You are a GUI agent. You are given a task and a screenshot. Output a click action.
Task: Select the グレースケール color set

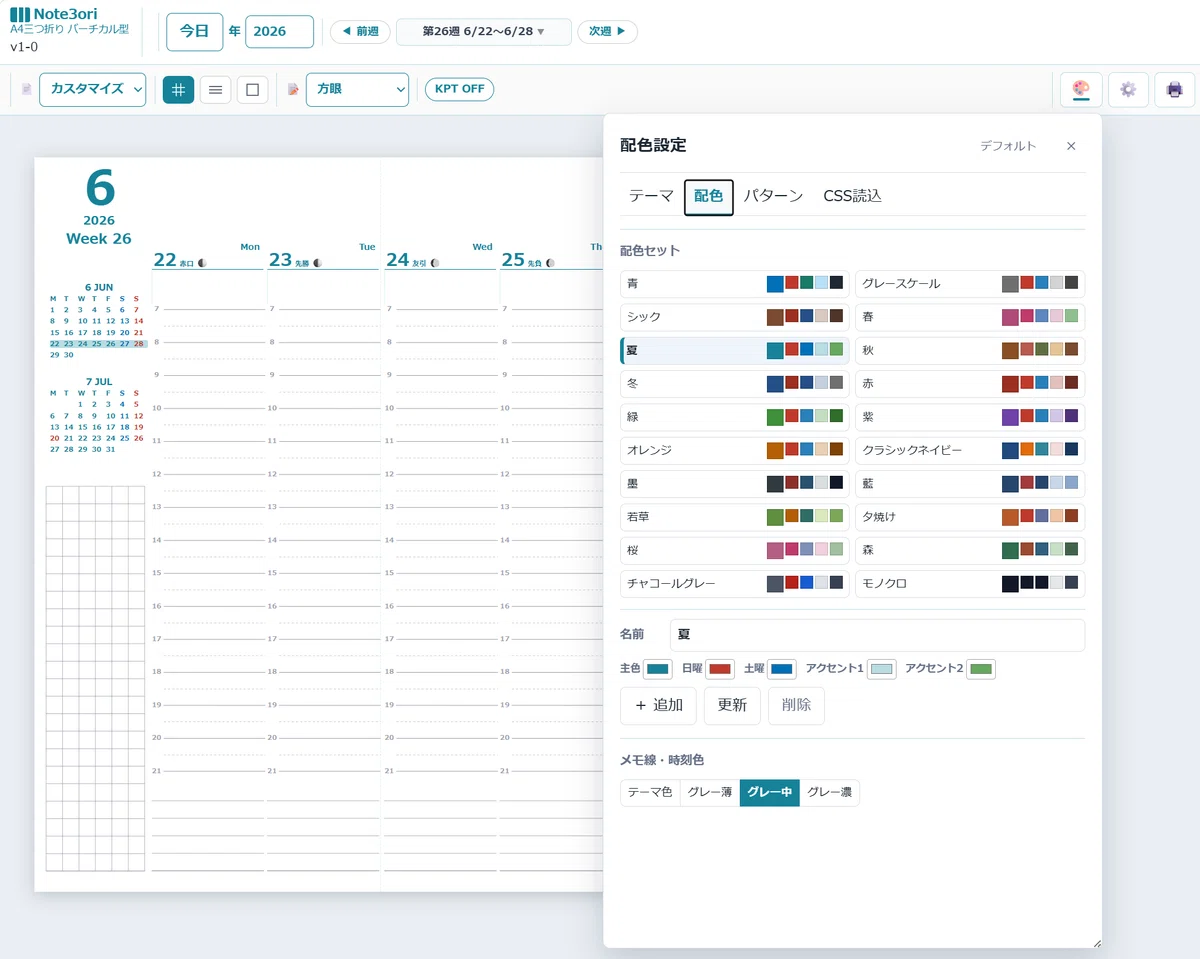970,284
